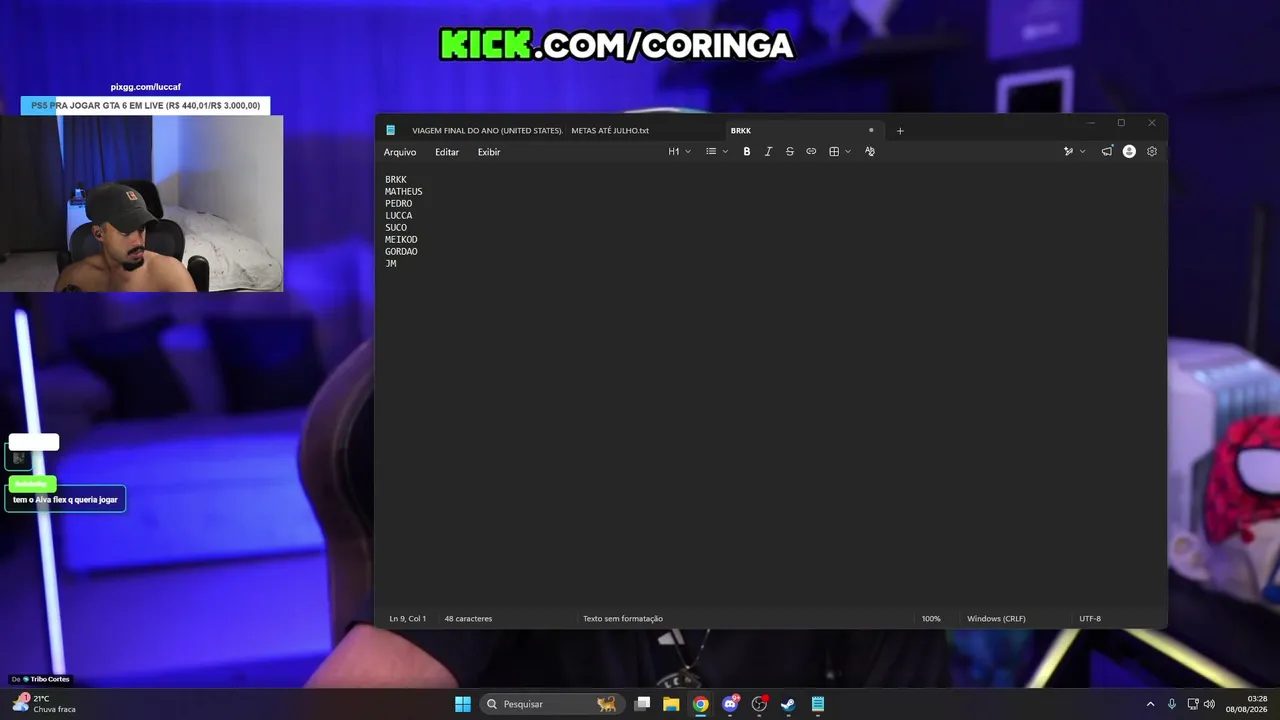Toggle bold formatting
Image resolution: width=1280 pixels, height=720 pixels.
coord(747,152)
